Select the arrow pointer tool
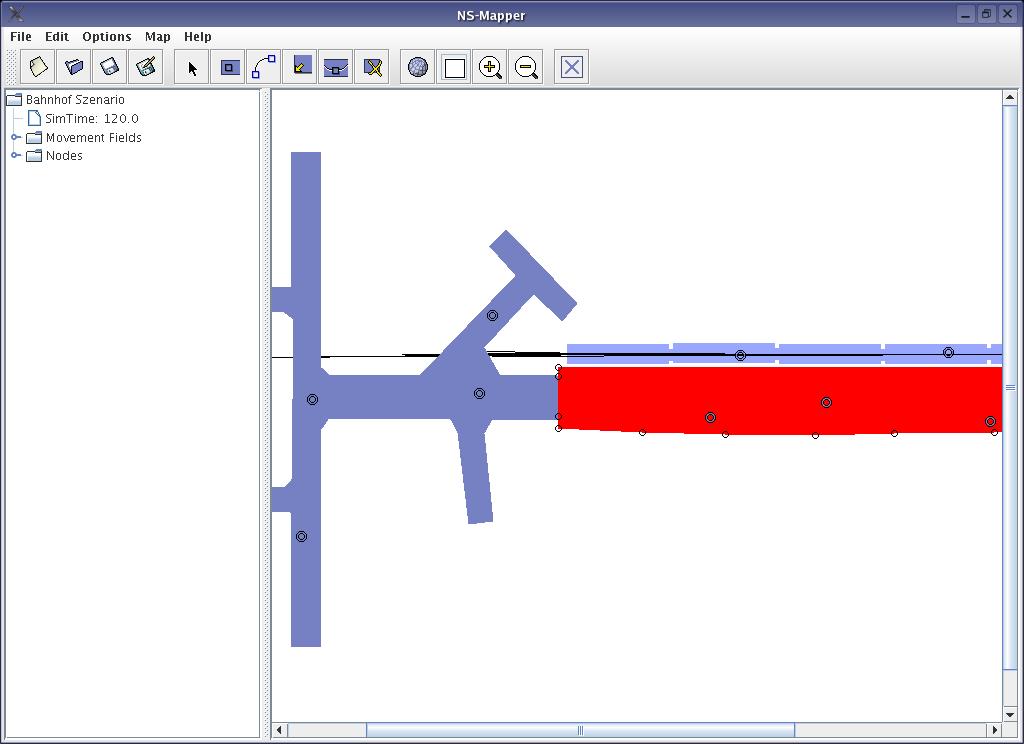This screenshot has height=744, width=1024. click(x=192, y=67)
